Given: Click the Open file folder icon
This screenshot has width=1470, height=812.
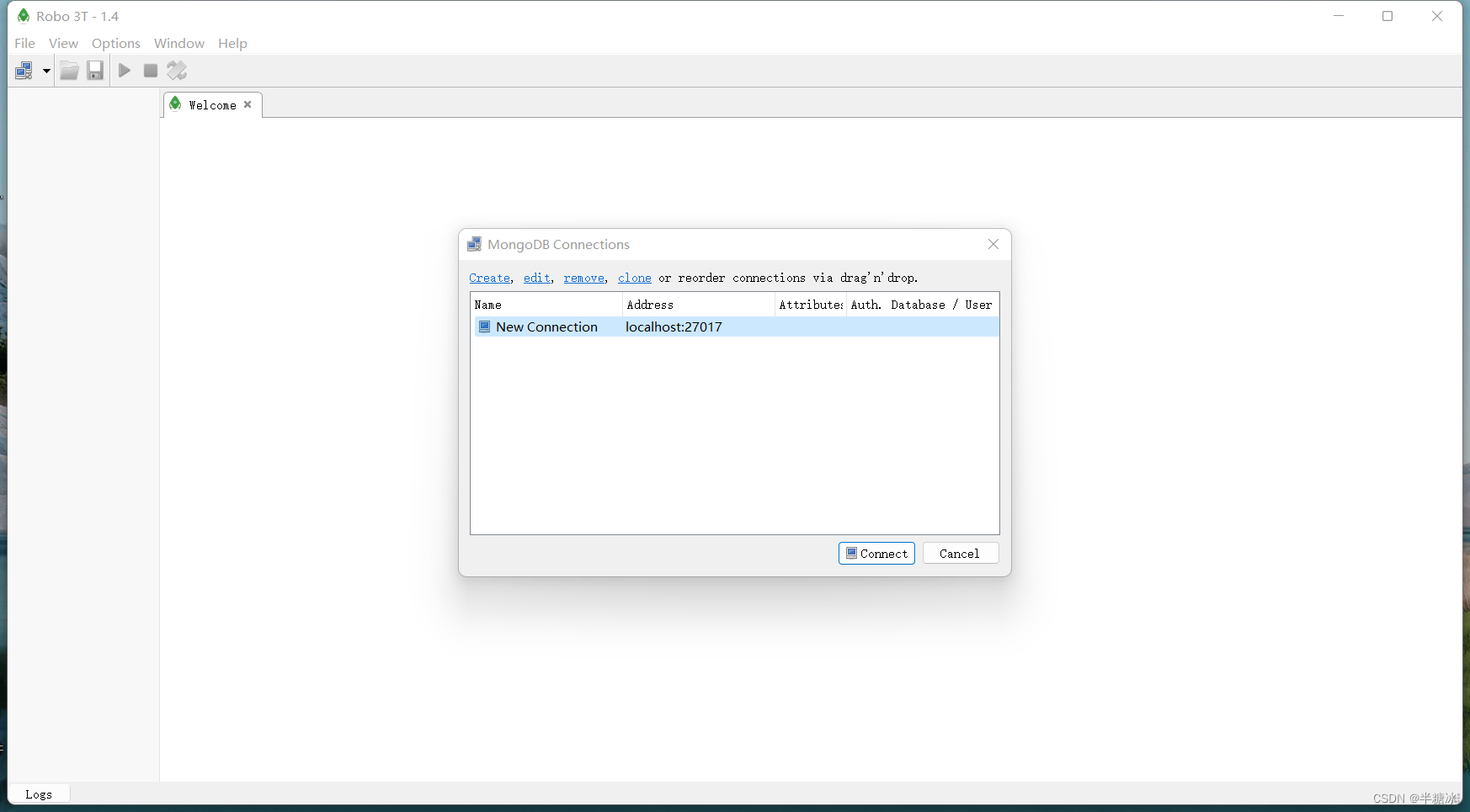Looking at the screenshot, I should click(x=69, y=71).
